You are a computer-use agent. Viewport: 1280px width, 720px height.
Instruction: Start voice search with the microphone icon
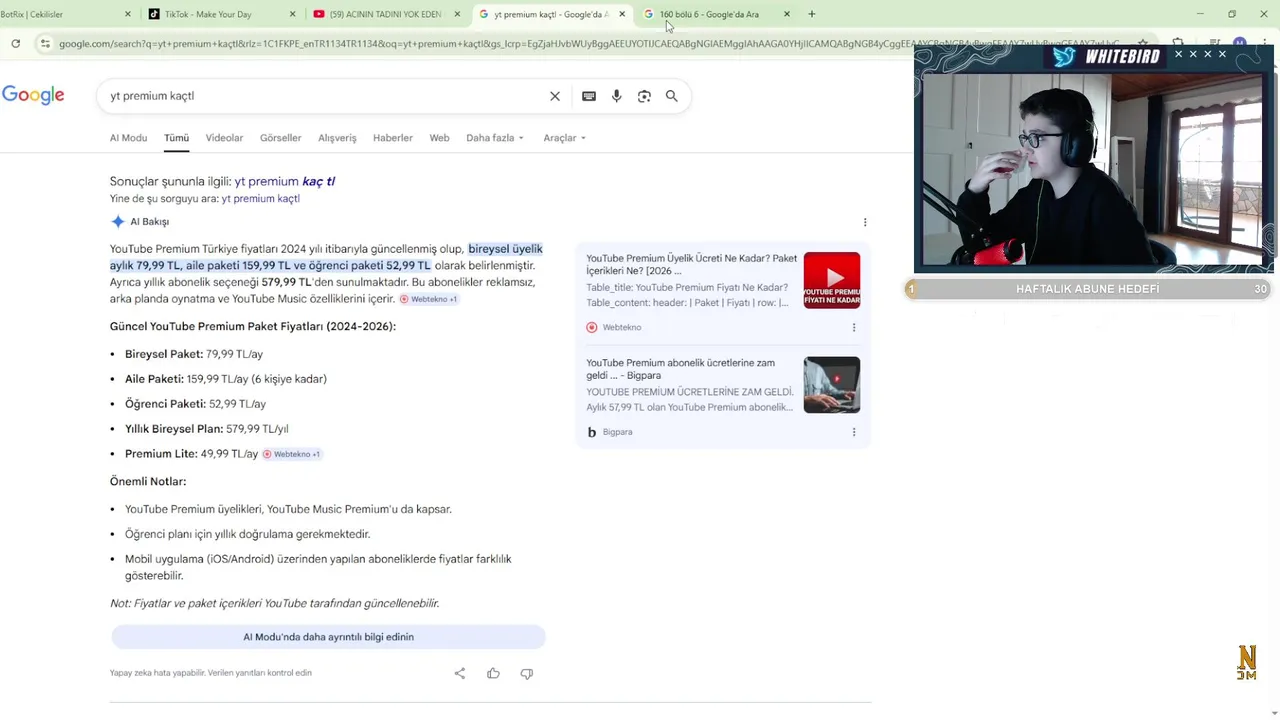click(x=616, y=96)
